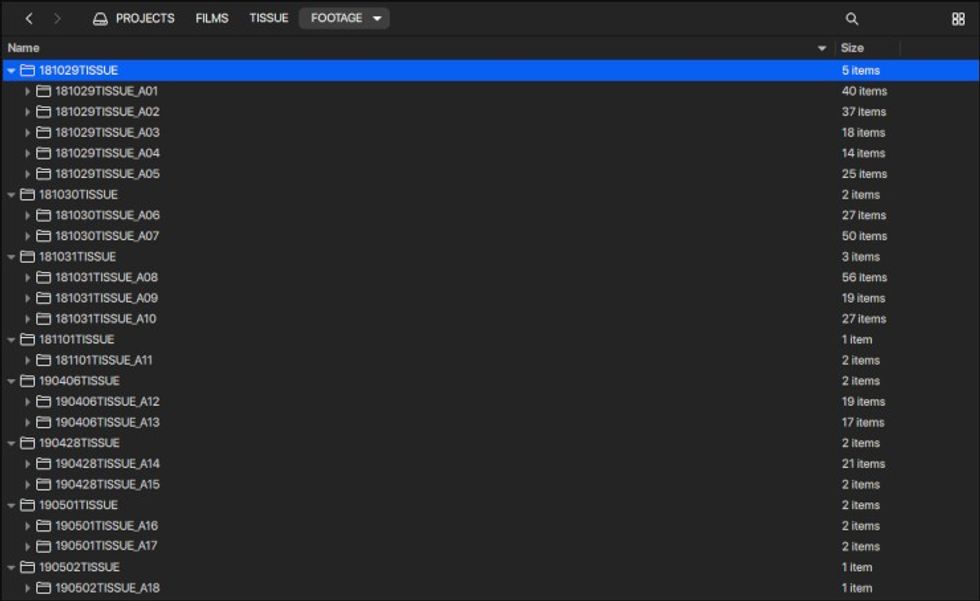980x601 pixels.
Task: Select the 190428TISSUE_A15 name
Action: [108, 484]
